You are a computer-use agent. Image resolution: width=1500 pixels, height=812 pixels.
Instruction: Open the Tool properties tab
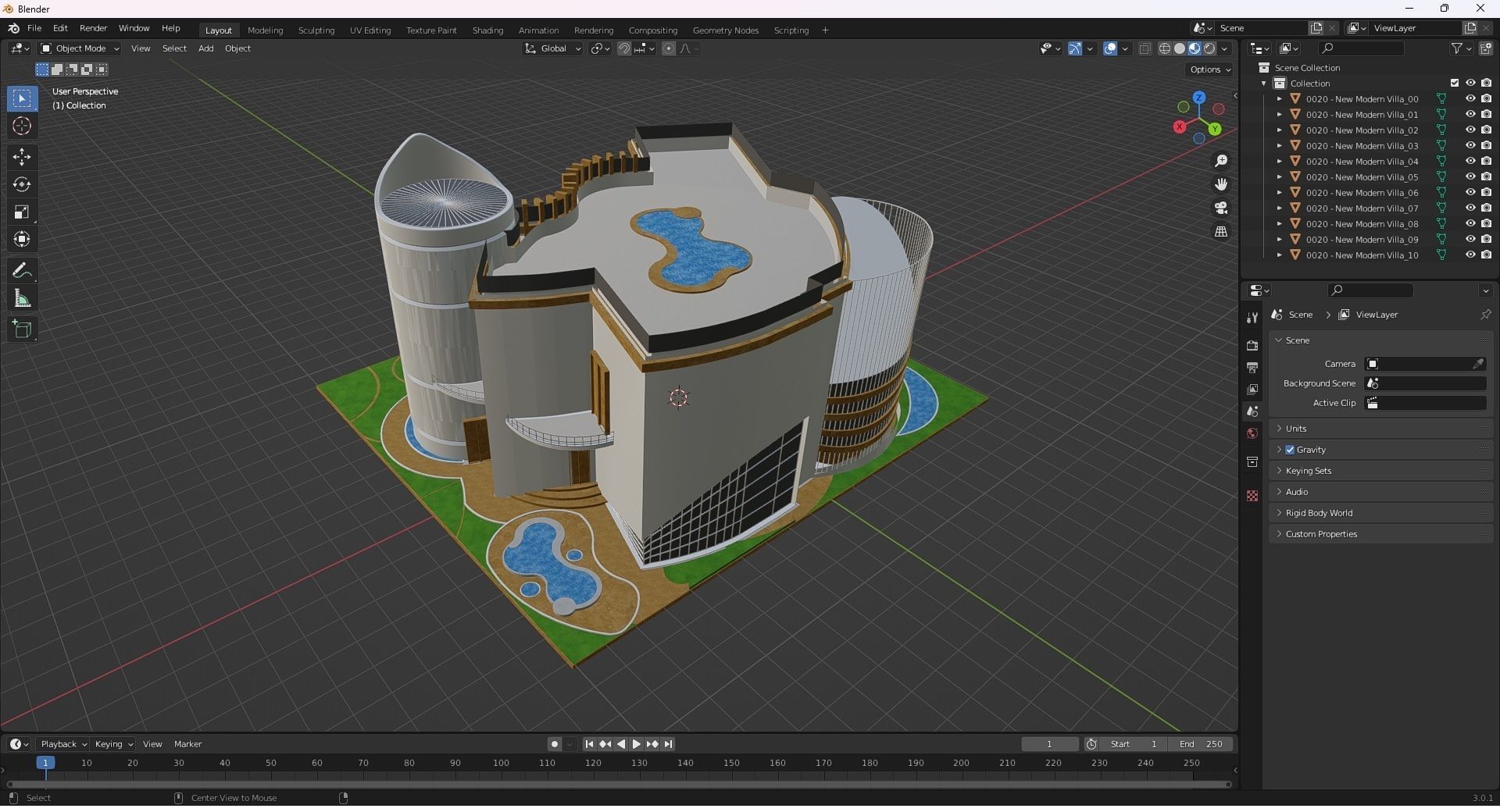click(1252, 318)
